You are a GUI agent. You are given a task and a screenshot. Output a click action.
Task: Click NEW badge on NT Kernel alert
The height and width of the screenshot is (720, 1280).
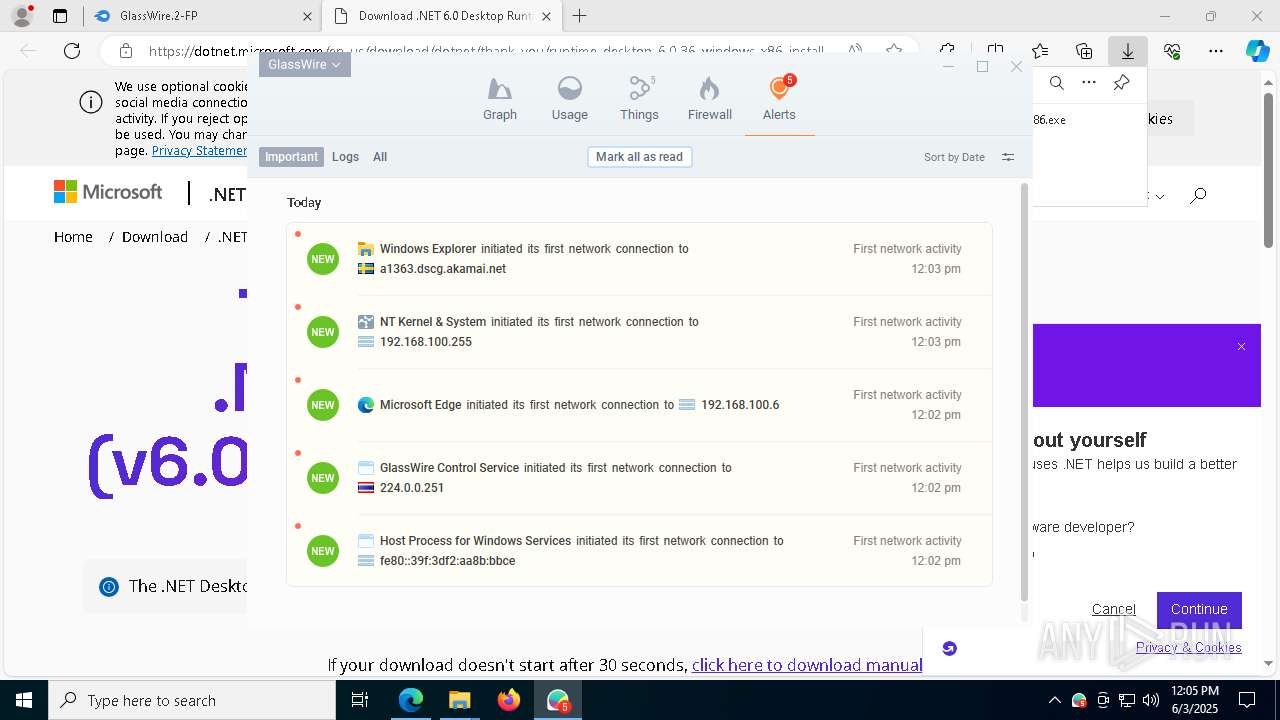coord(323,332)
